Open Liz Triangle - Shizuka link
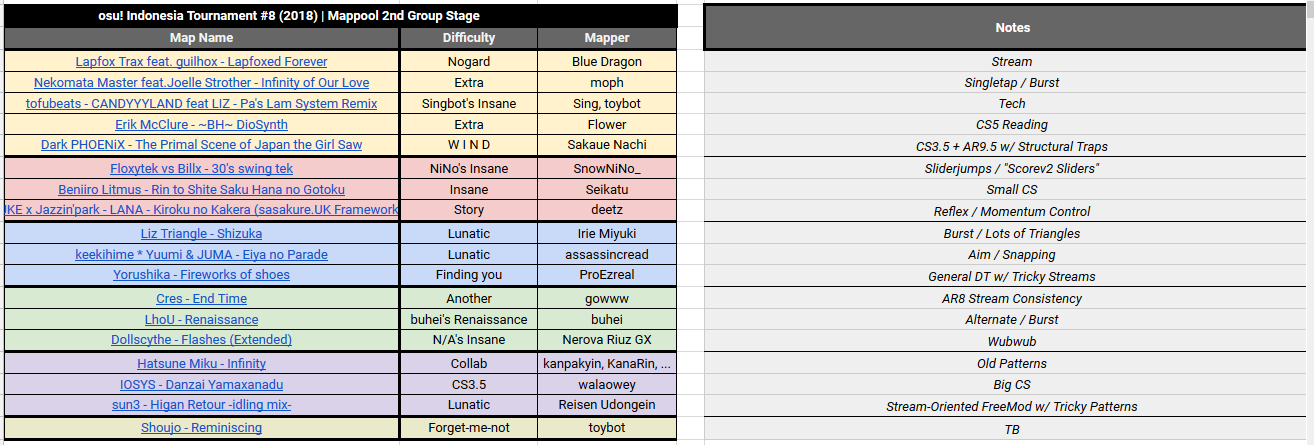This screenshot has width=1314, height=445. pyautogui.click(x=201, y=233)
